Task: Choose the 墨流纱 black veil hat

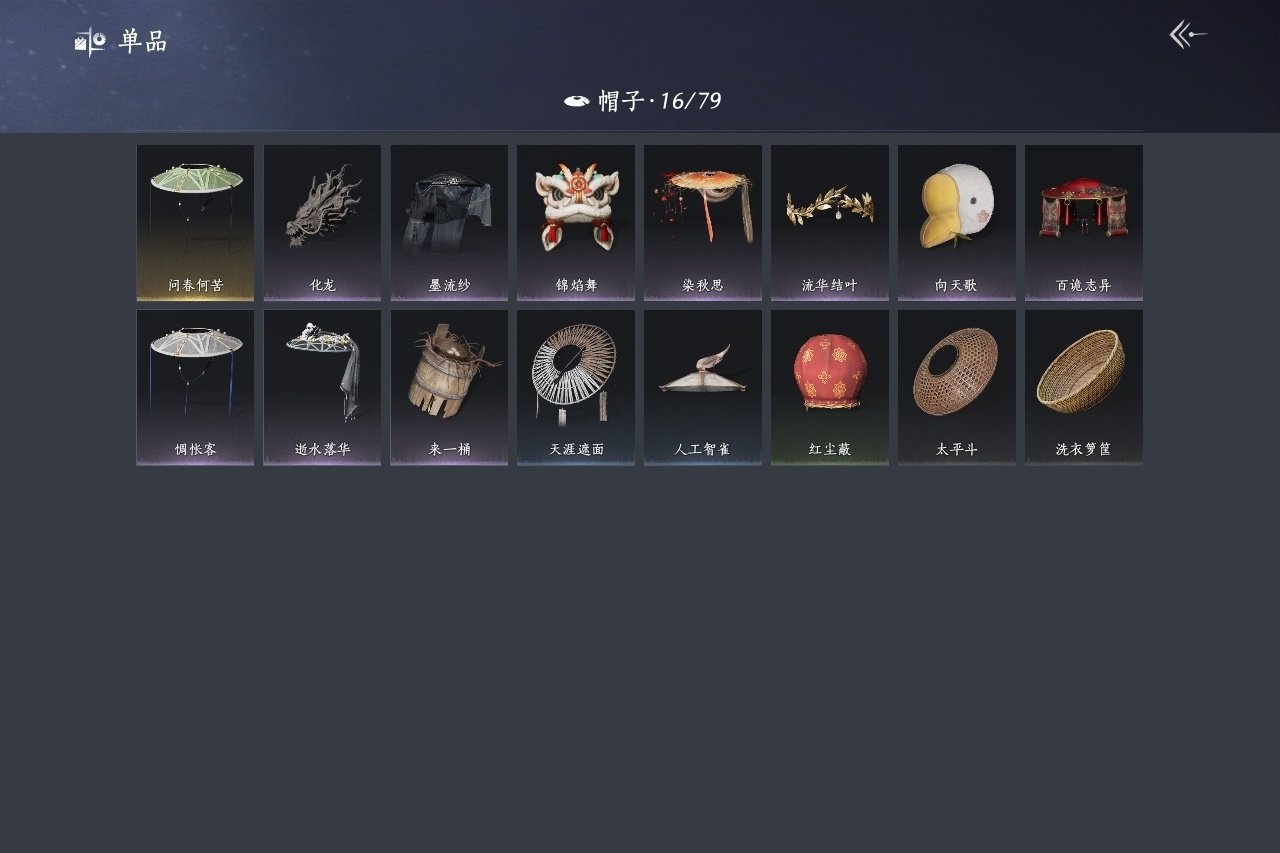Action: pyautogui.click(x=449, y=222)
